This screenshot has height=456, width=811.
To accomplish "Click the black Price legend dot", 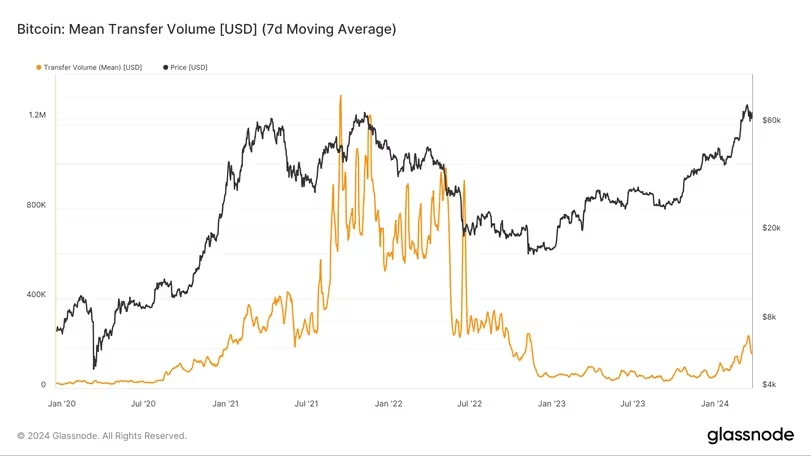I will [165, 67].
